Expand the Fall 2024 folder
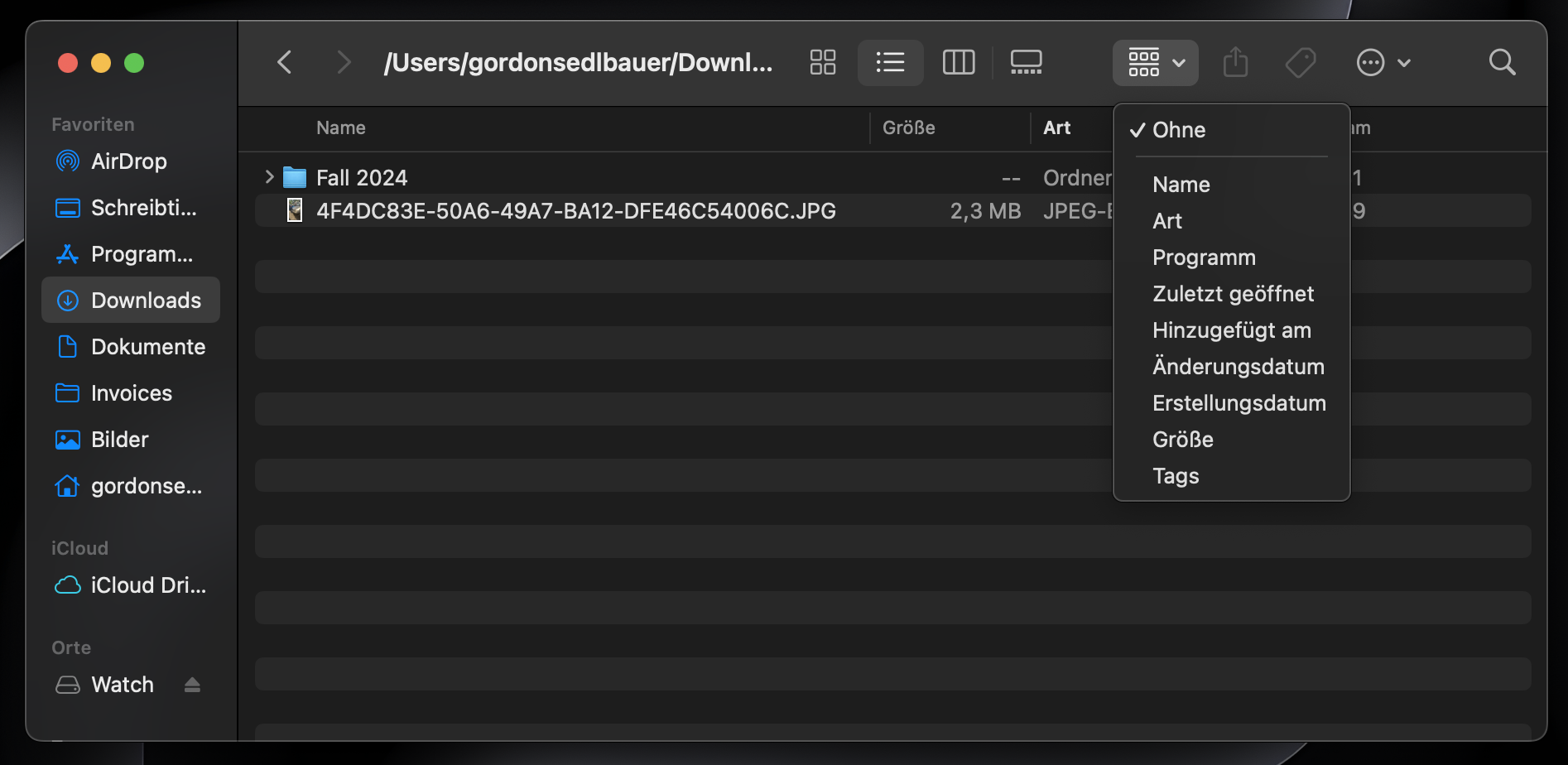 point(269,177)
